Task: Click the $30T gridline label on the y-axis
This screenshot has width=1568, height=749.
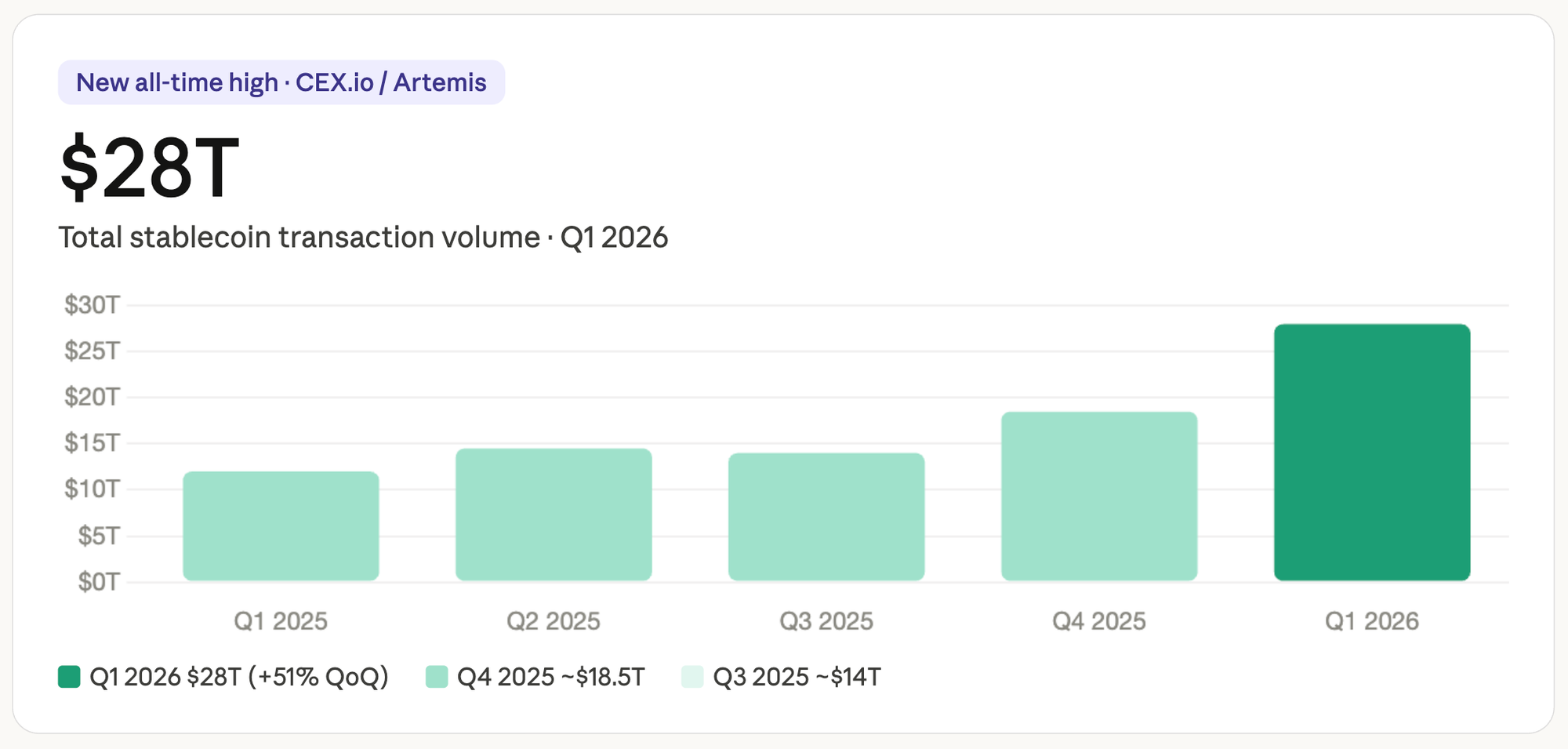Action: 93,305
